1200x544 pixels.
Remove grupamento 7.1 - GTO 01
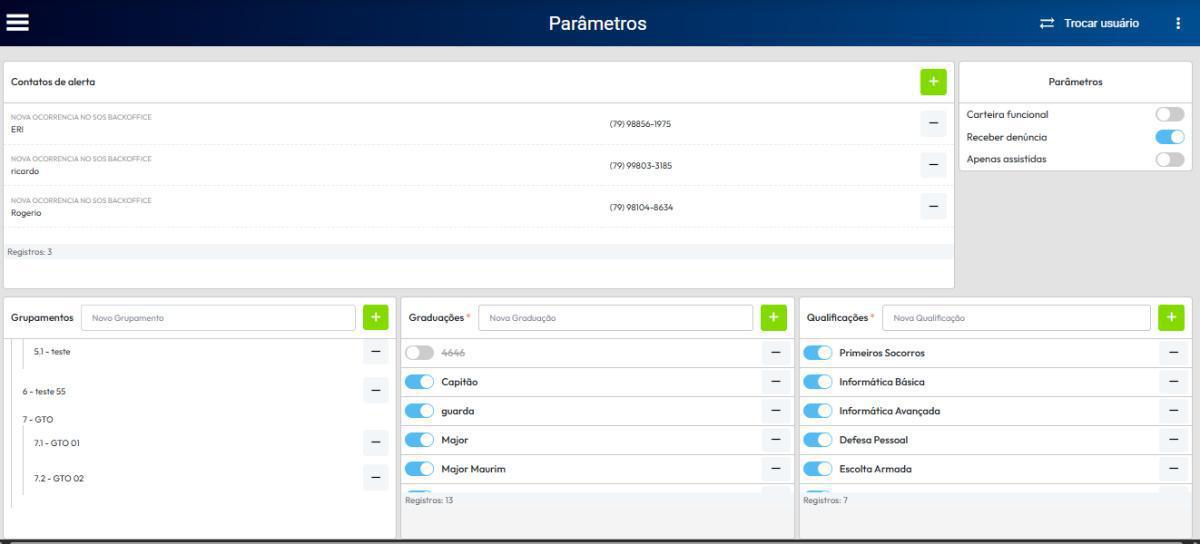click(x=376, y=442)
